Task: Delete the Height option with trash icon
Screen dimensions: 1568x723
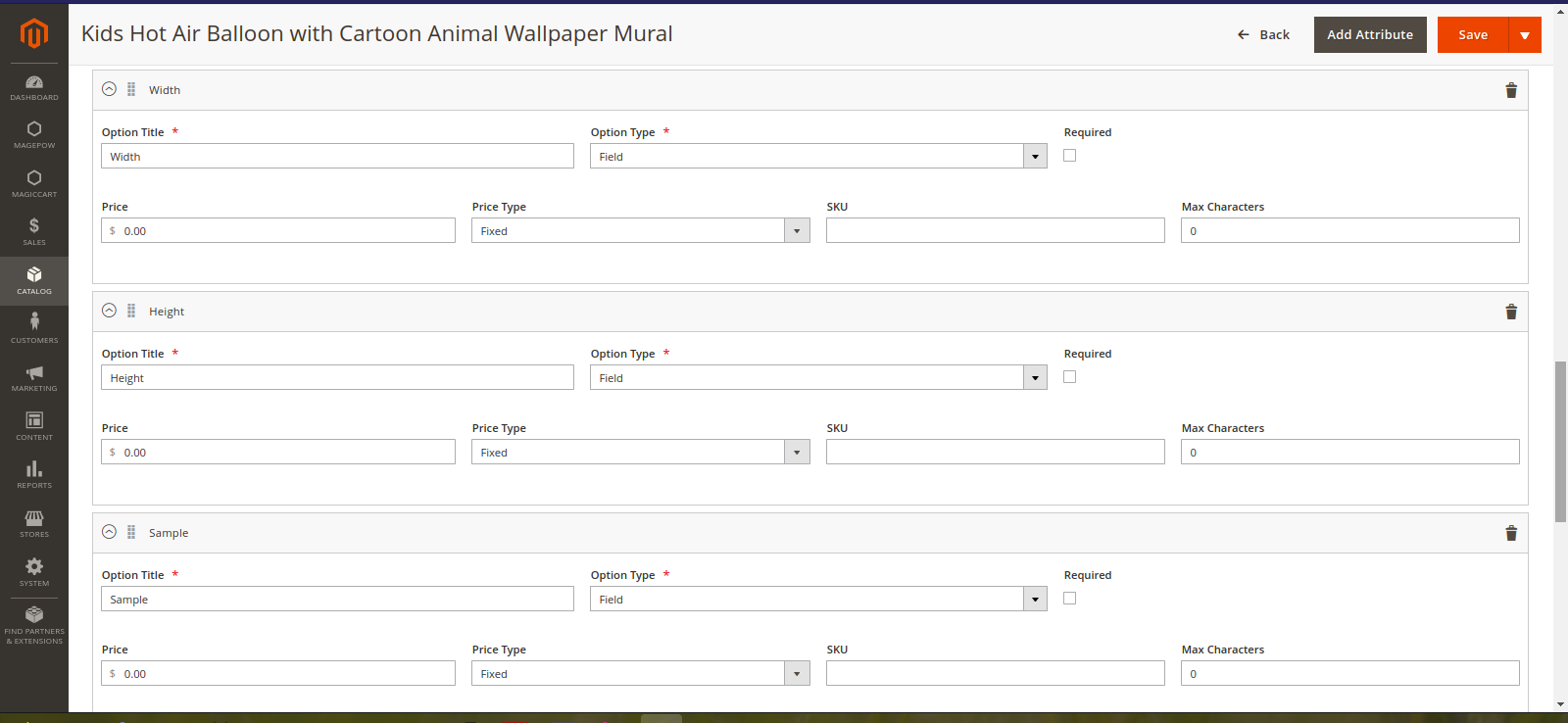Action: (x=1511, y=312)
